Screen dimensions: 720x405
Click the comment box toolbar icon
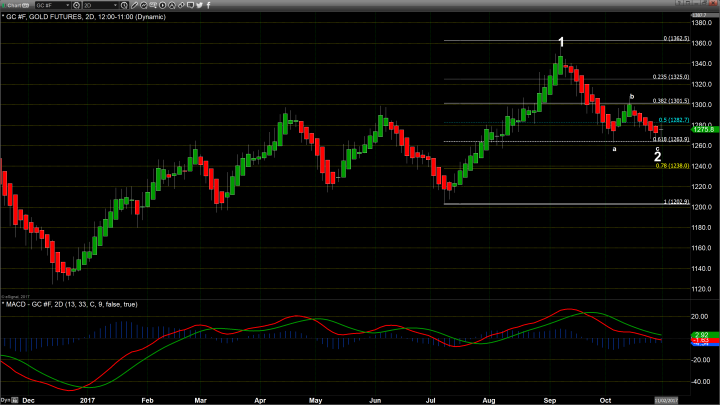pyautogui.click(x=191, y=6)
